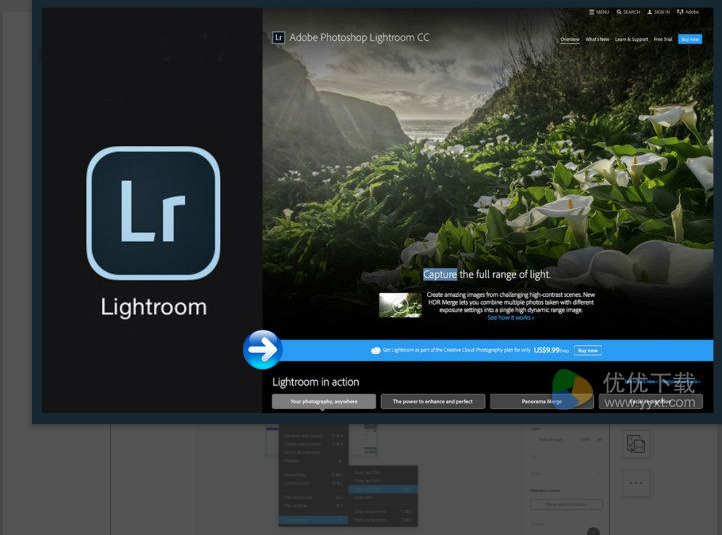
Task: Select the Overview navigation tab
Action: 570,40
